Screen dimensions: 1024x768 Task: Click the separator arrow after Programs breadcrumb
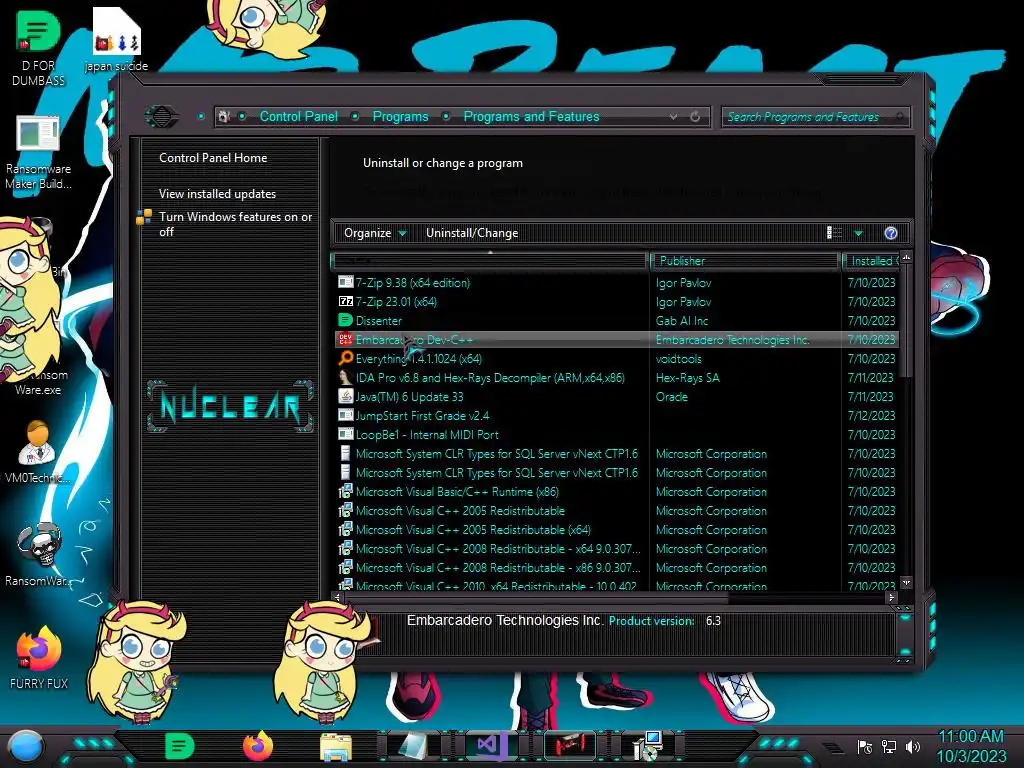[446, 116]
